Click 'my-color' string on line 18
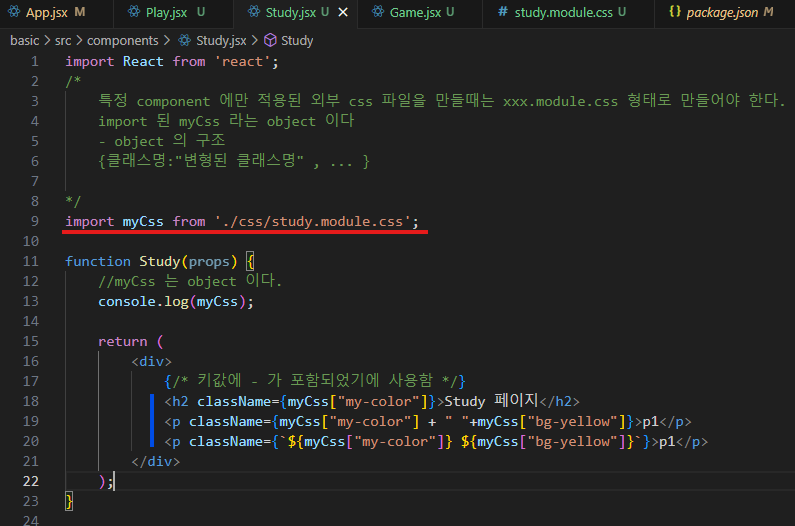795x526 pixels. [378, 402]
